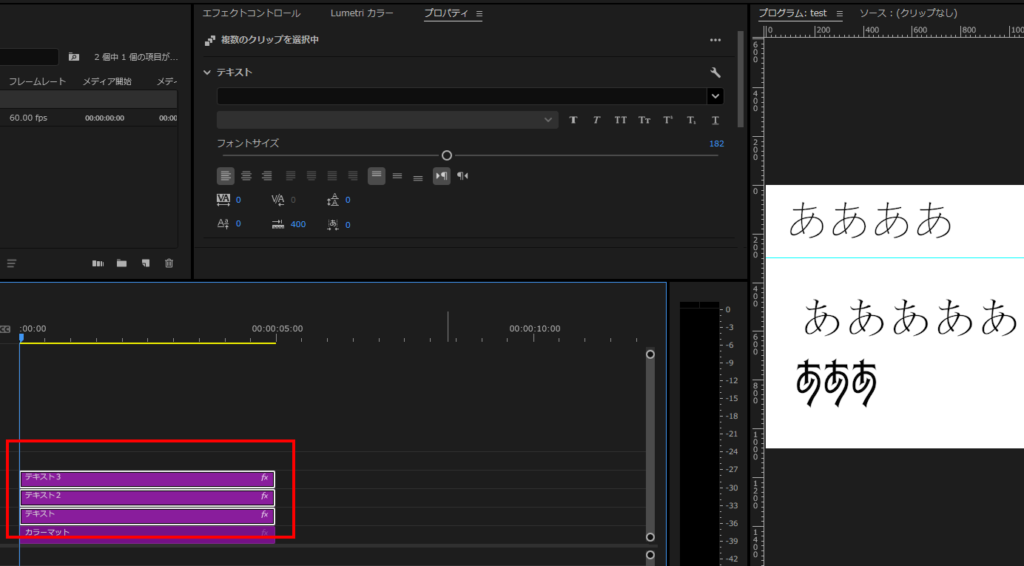1024x566 pixels.
Task: Collapse the テキスト section
Action: tap(208, 73)
